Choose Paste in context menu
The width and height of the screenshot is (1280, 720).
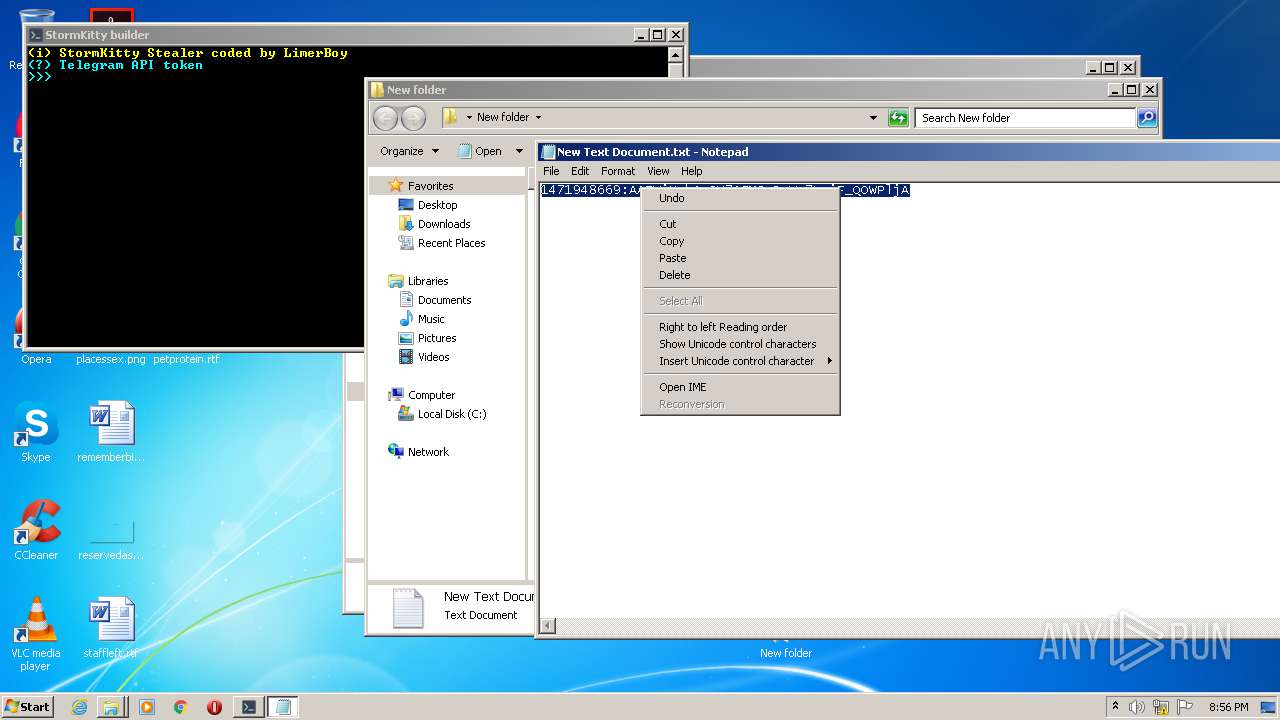739,258
